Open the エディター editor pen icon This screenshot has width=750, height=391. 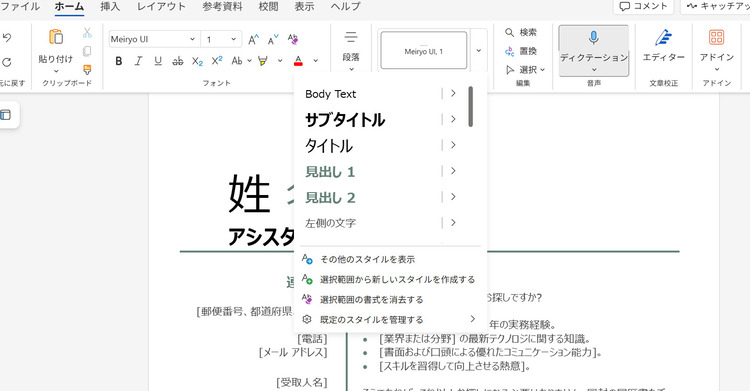click(x=663, y=37)
